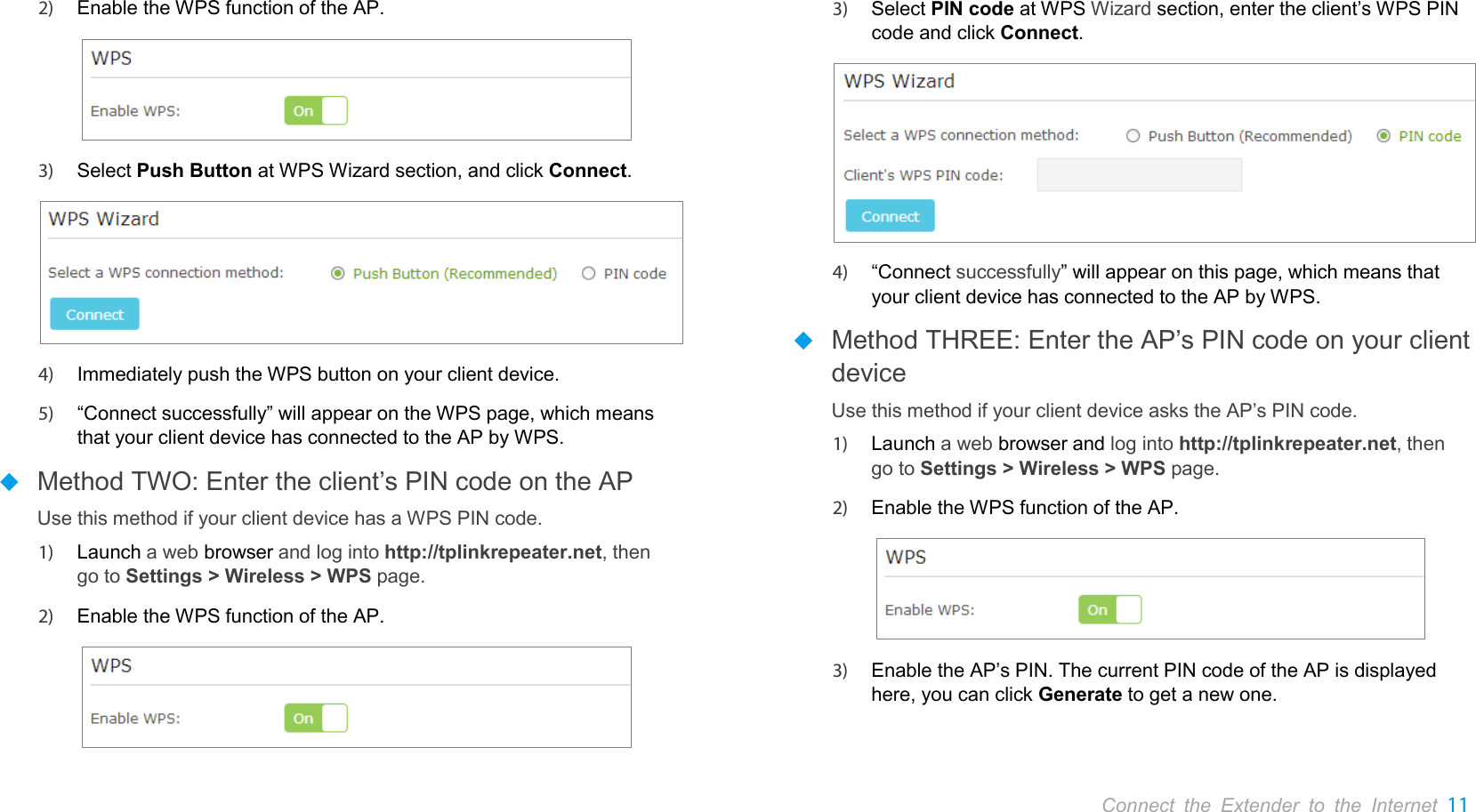Click 'Enable WPS:' label in Method THREE screenshot

click(x=930, y=610)
